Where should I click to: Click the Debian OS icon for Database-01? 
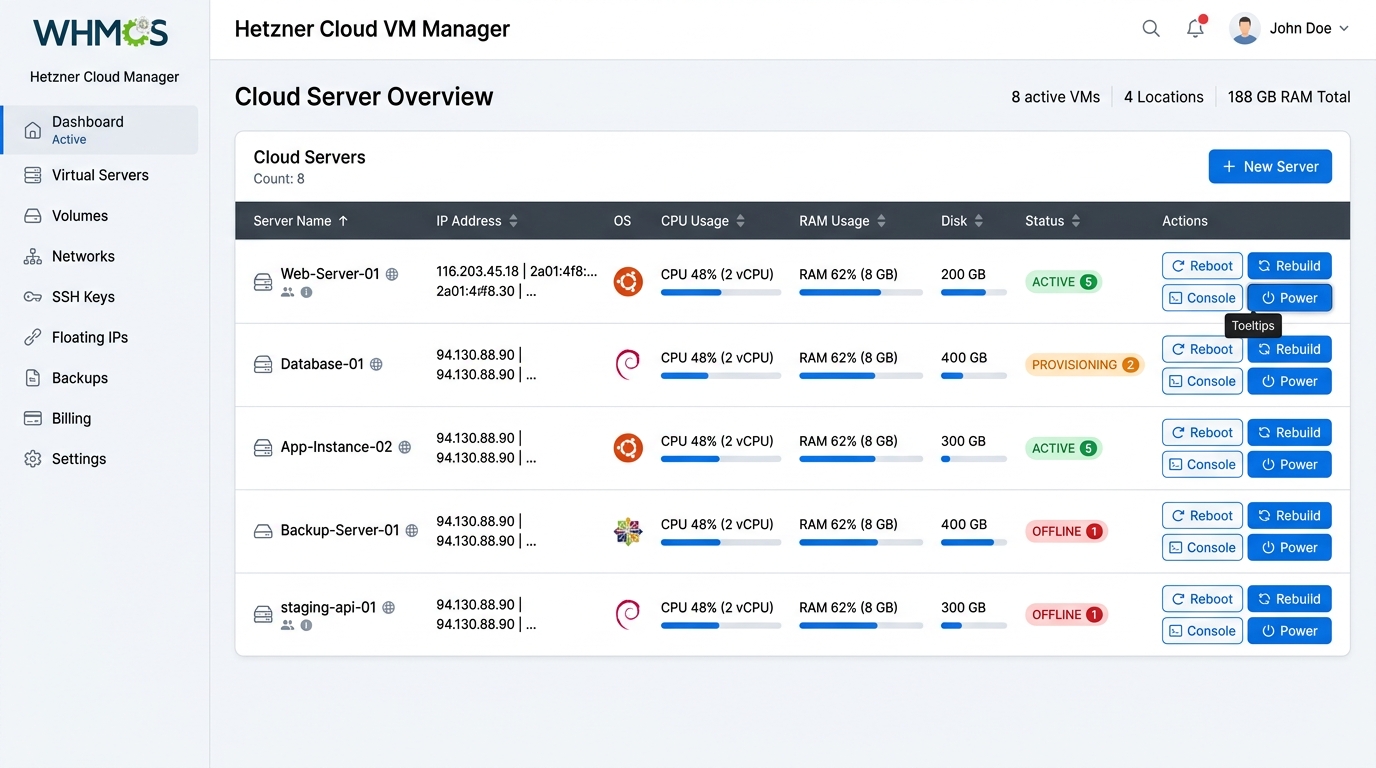[x=628, y=365]
